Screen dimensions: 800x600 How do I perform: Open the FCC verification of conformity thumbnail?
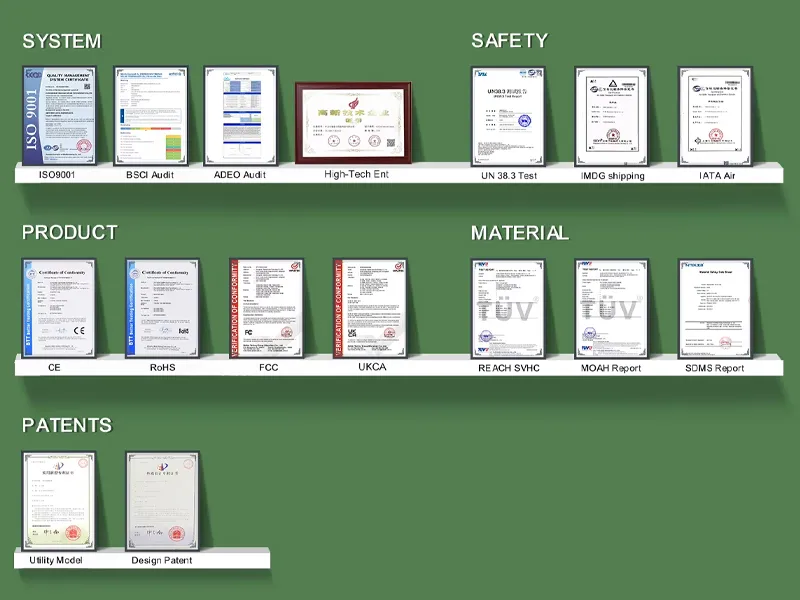266,308
